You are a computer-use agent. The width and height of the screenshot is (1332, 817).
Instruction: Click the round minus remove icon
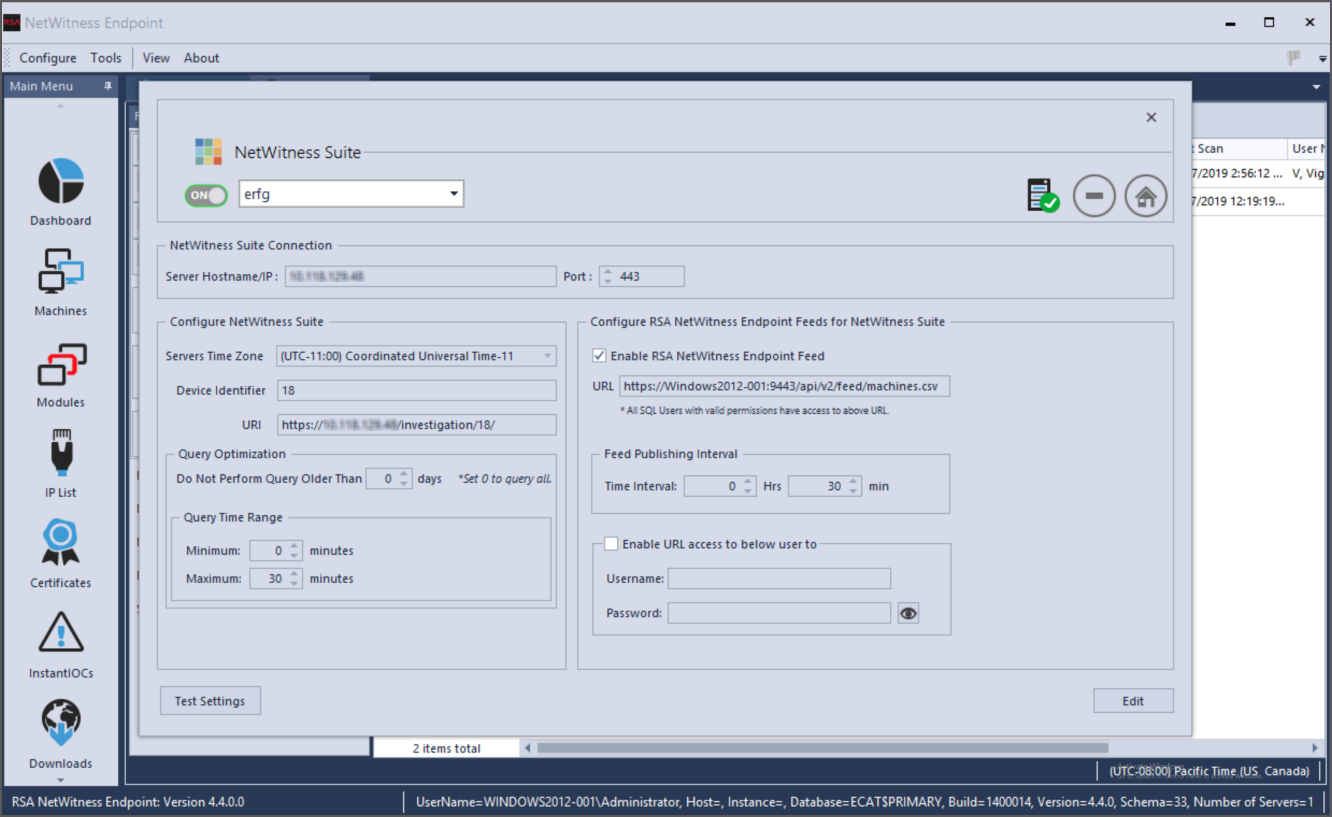pyautogui.click(x=1094, y=196)
